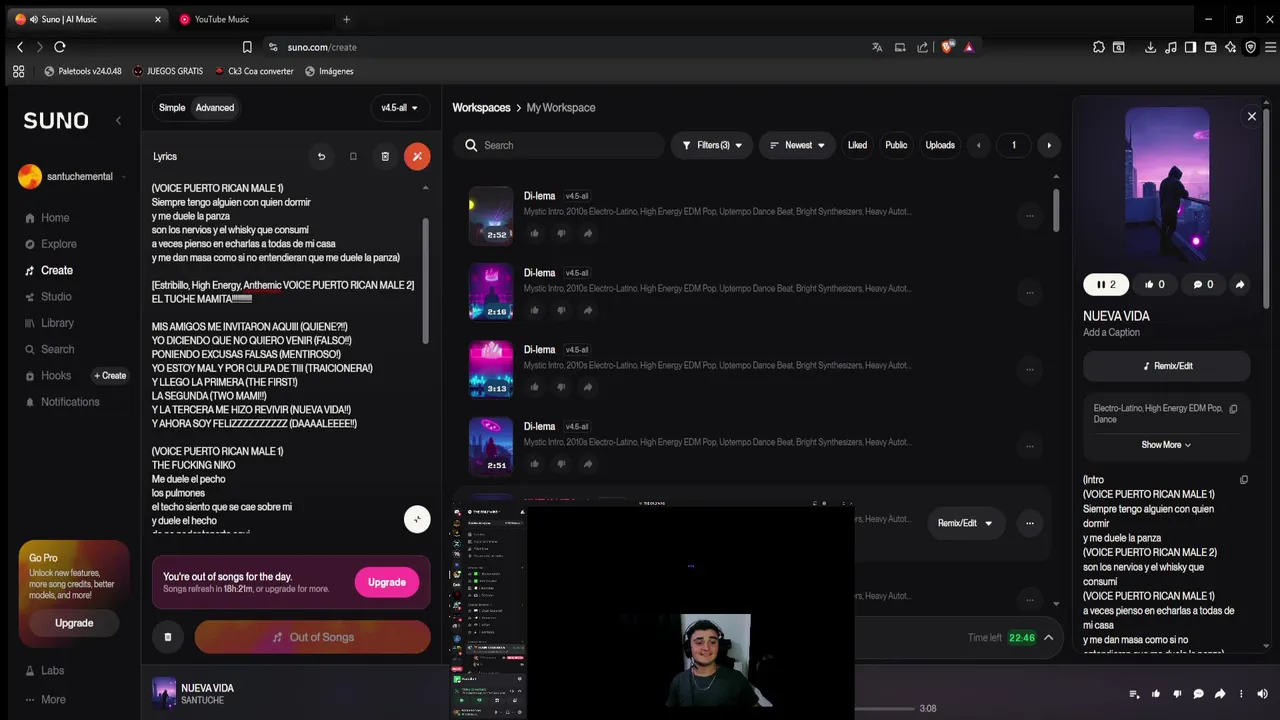Toggle the Uploads filter
Screen dimensions: 1280x720
coord(940,145)
